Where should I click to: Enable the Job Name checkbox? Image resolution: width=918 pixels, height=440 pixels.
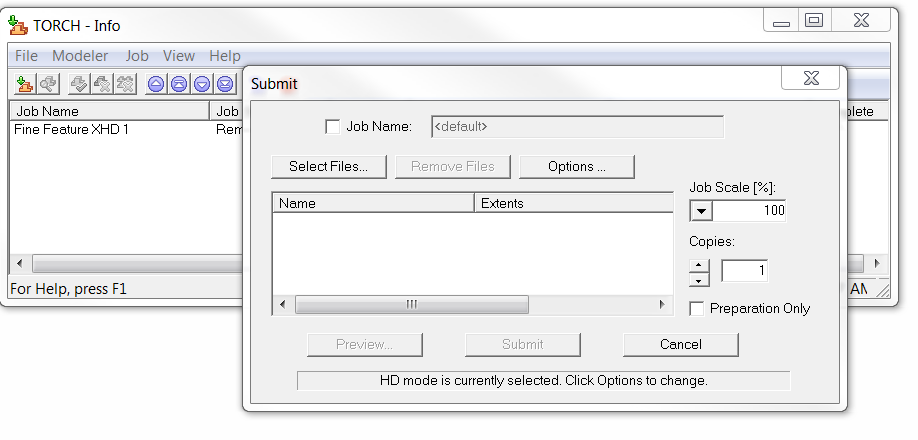[333, 127]
